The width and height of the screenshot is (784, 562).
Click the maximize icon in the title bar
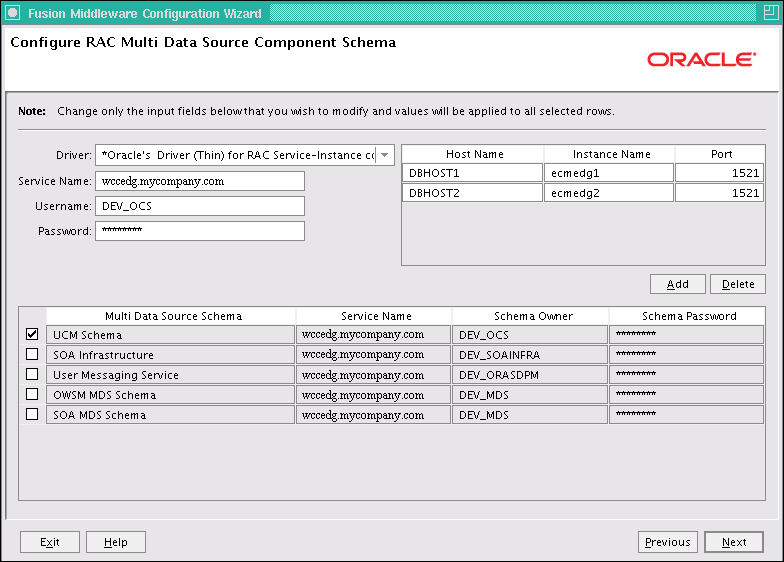click(770, 13)
